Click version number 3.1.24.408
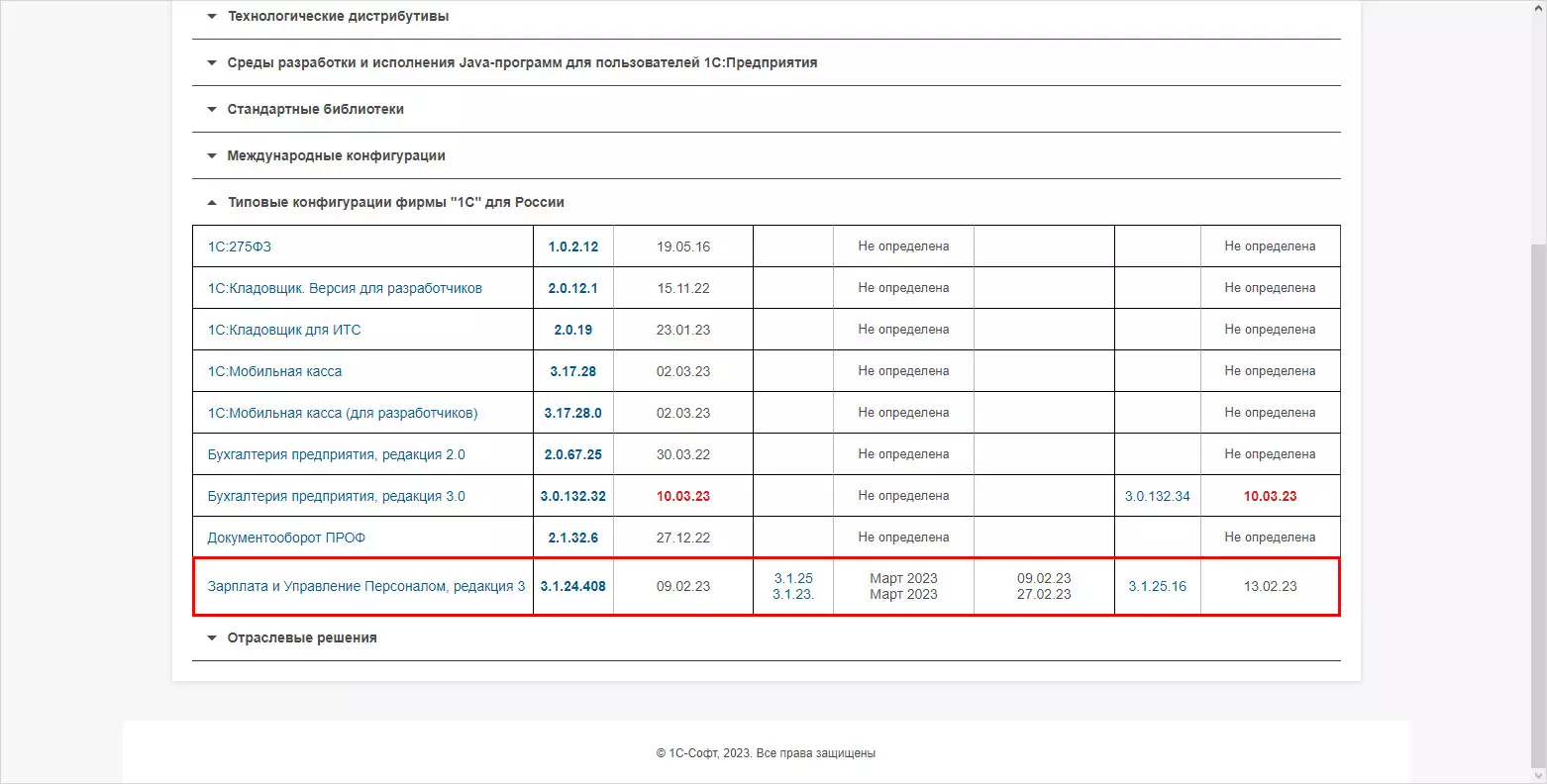Image resolution: width=1547 pixels, height=784 pixels. (573, 586)
